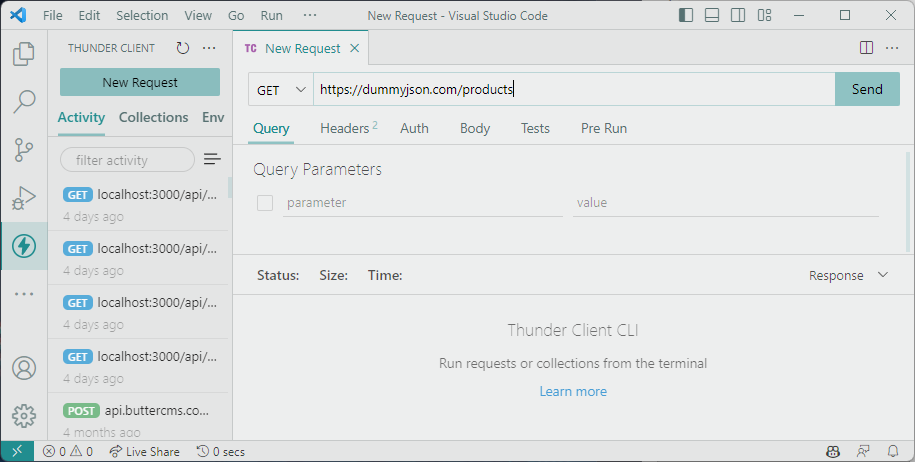Open the Selection menu

pos(142,16)
